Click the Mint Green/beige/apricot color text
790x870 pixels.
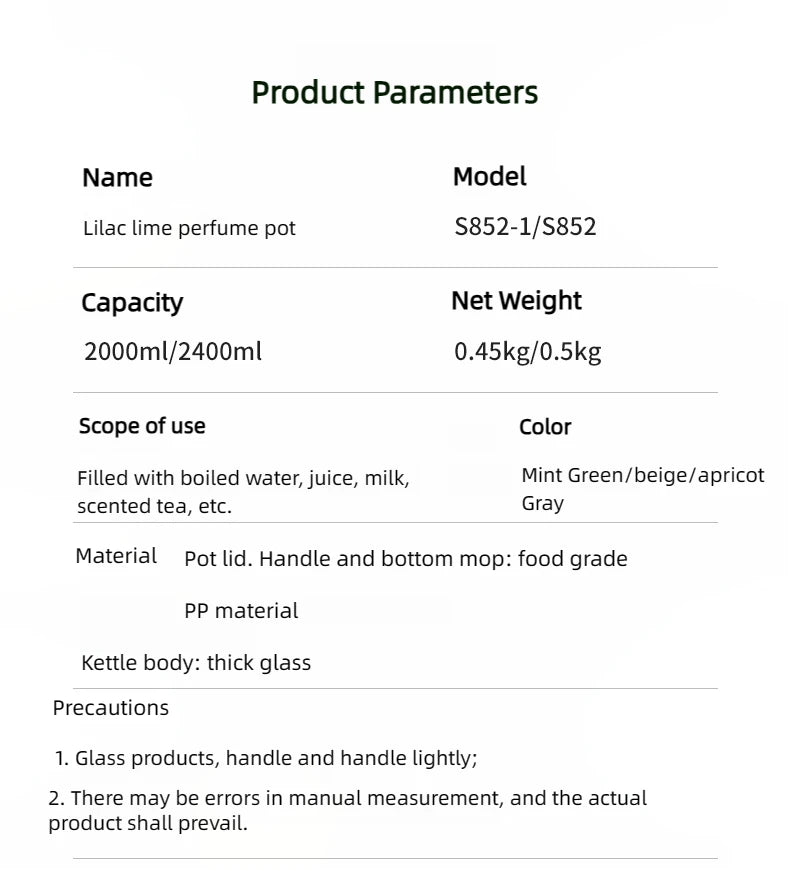tap(642, 476)
